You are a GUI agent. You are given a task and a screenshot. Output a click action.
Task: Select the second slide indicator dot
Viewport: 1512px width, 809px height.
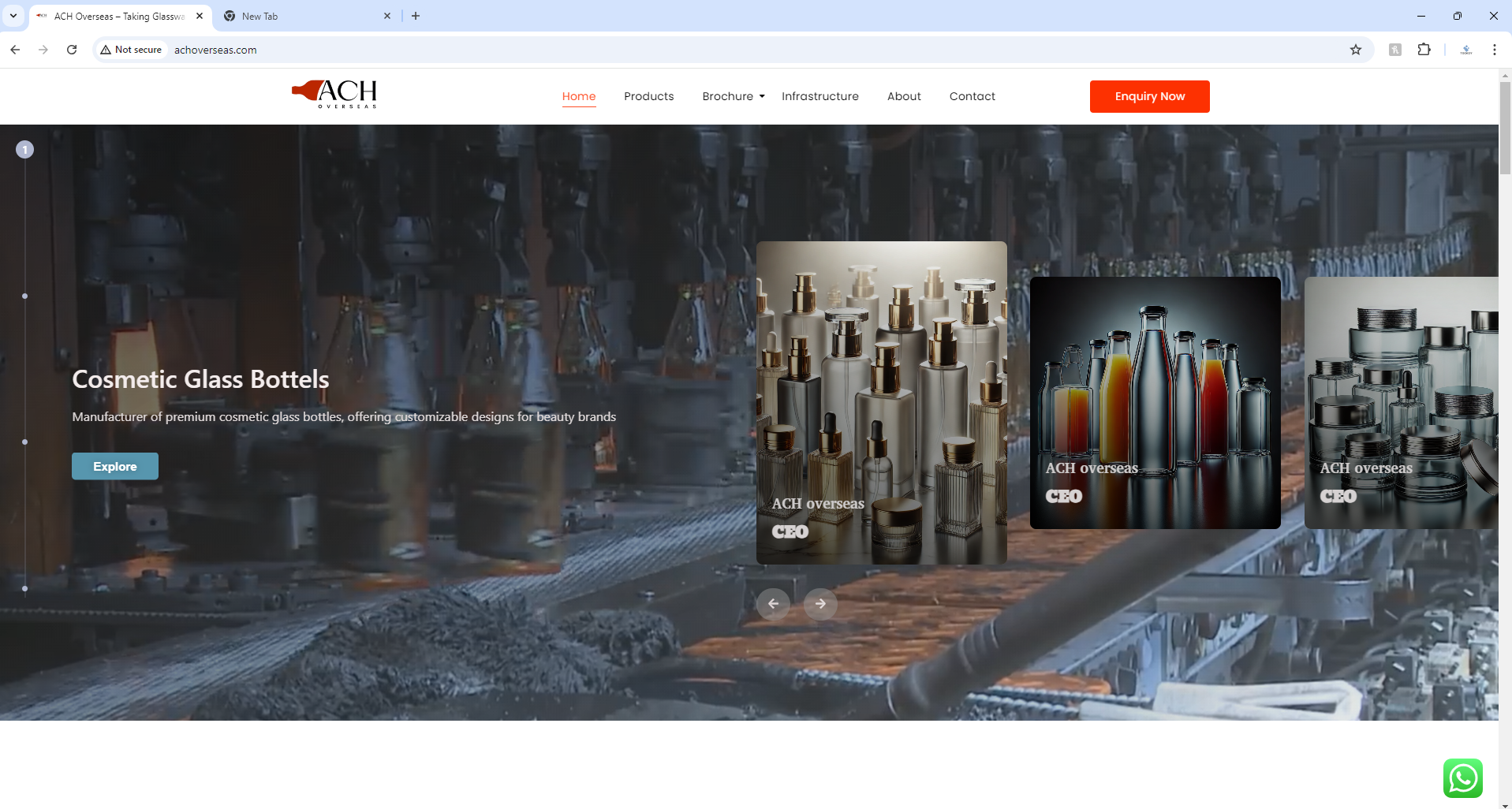pyautogui.click(x=25, y=296)
